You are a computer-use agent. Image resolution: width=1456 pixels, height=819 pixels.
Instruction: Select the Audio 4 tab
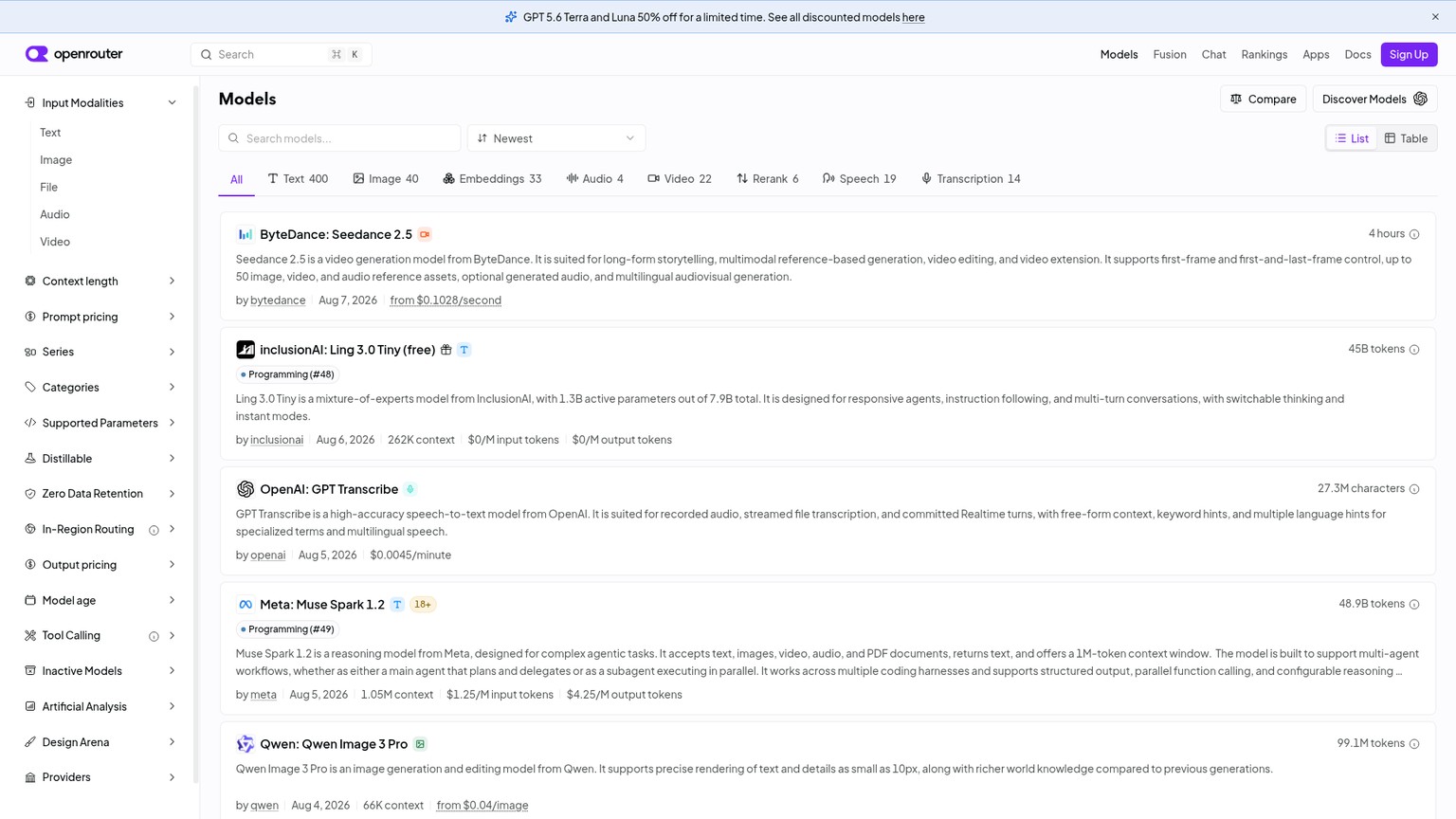[x=595, y=178]
